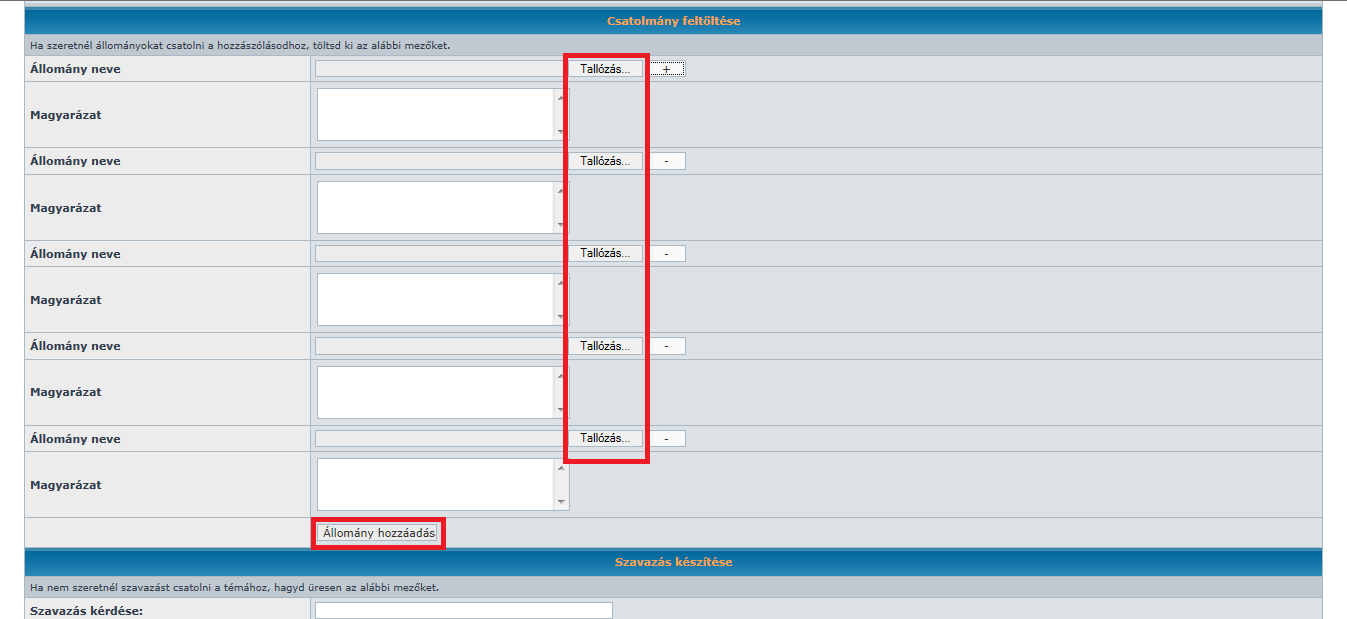Remove the fifth attachment row using minus button

667,439
